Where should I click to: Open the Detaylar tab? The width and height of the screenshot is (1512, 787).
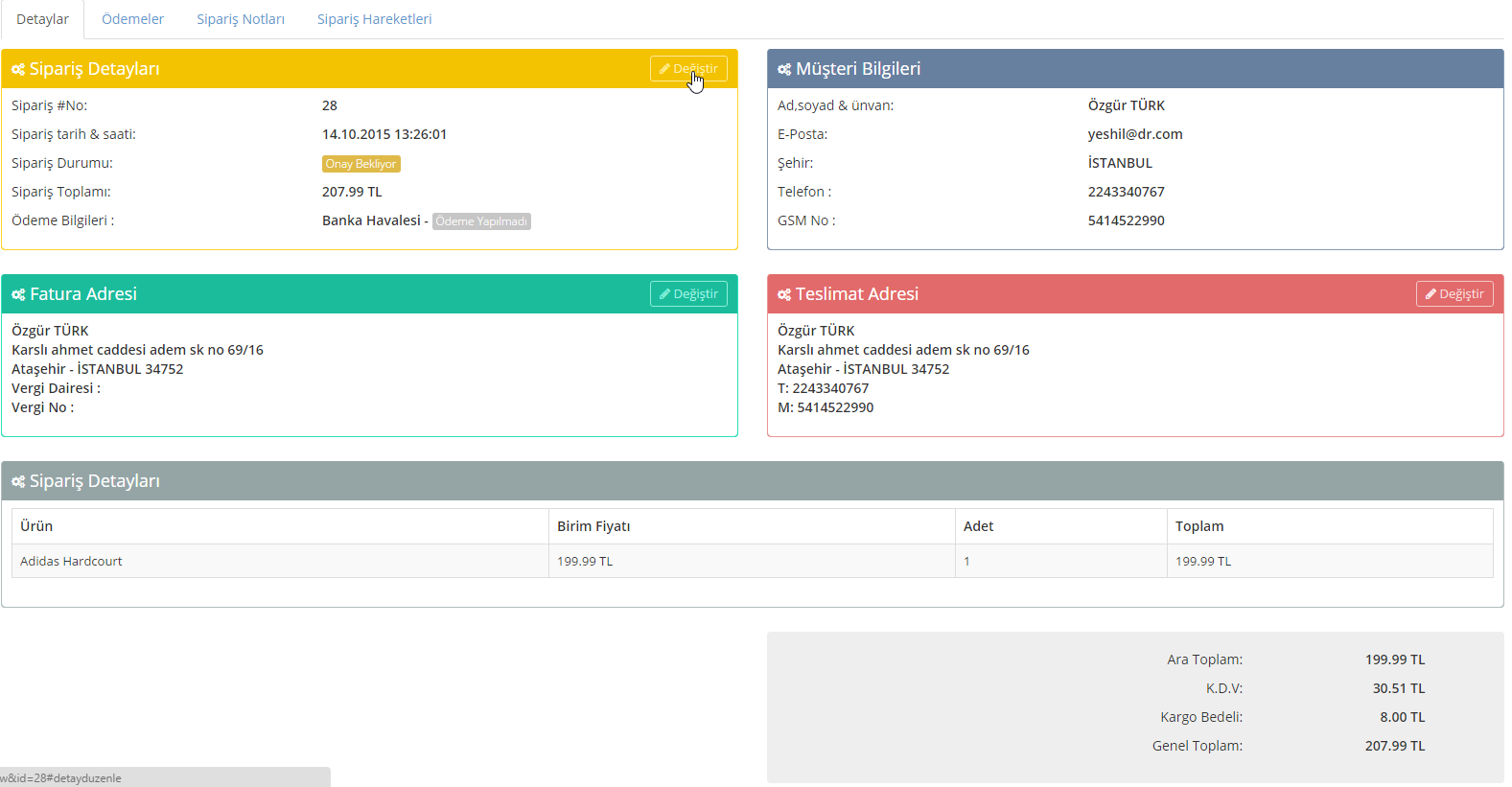[42, 19]
